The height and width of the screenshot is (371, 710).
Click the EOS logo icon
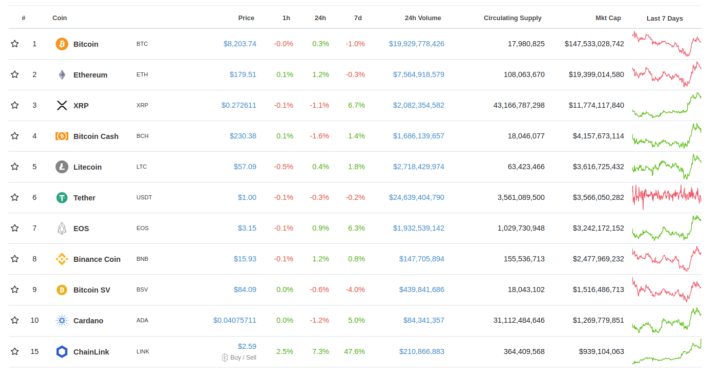tap(62, 228)
